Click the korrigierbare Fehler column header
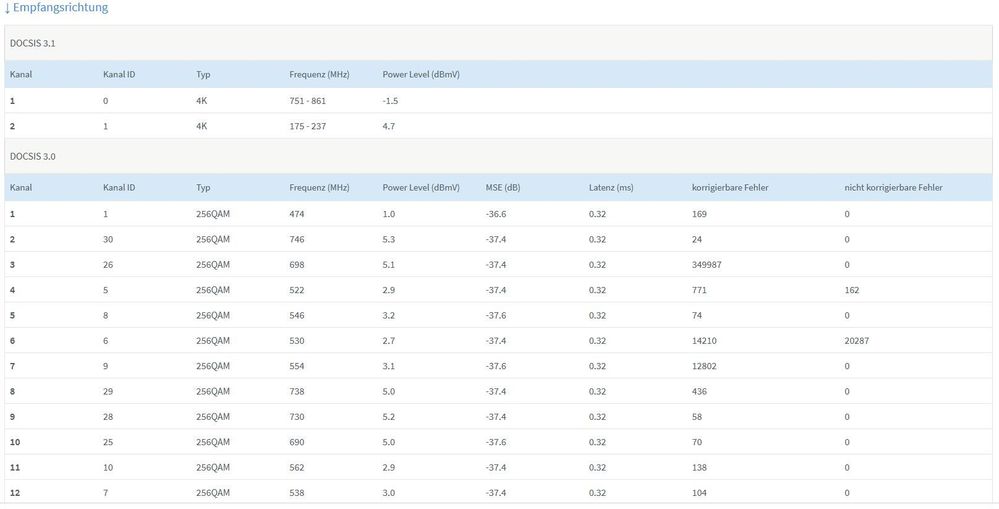Screen dimensions: 999x509 click(x=730, y=187)
